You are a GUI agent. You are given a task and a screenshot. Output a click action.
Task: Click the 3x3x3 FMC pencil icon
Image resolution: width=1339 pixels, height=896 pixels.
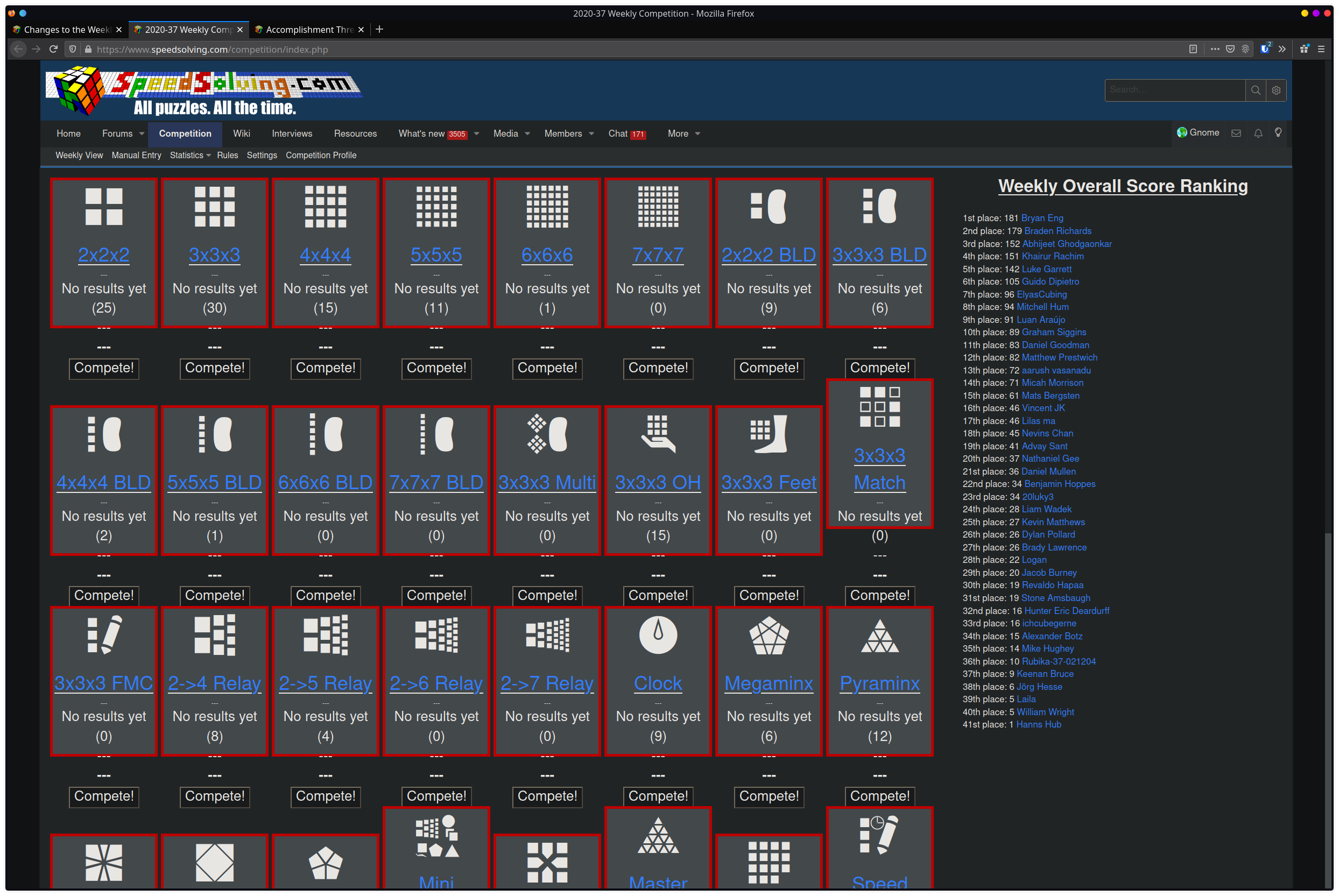(x=103, y=635)
